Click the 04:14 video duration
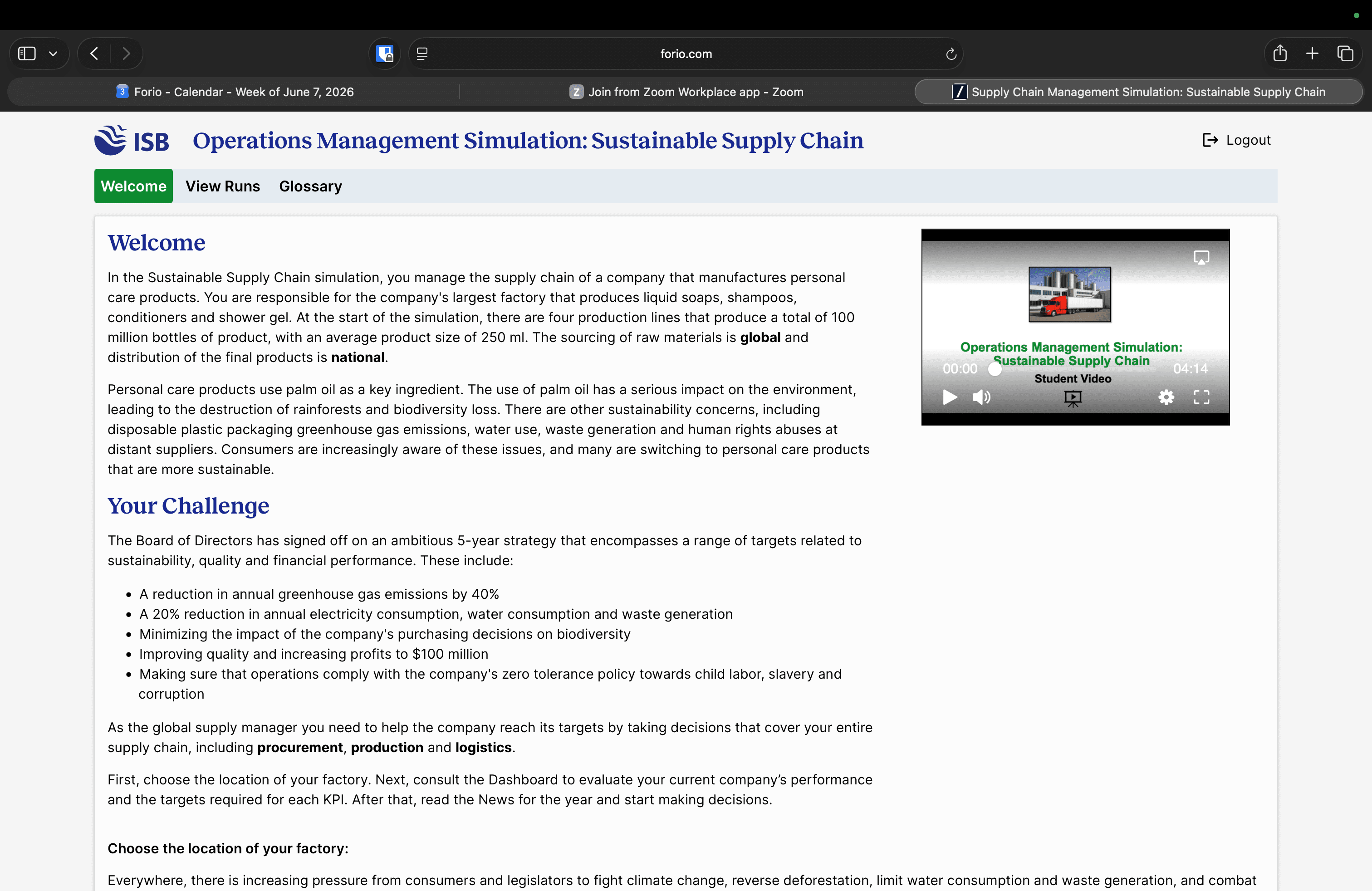1372x891 pixels. (x=1190, y=369)
